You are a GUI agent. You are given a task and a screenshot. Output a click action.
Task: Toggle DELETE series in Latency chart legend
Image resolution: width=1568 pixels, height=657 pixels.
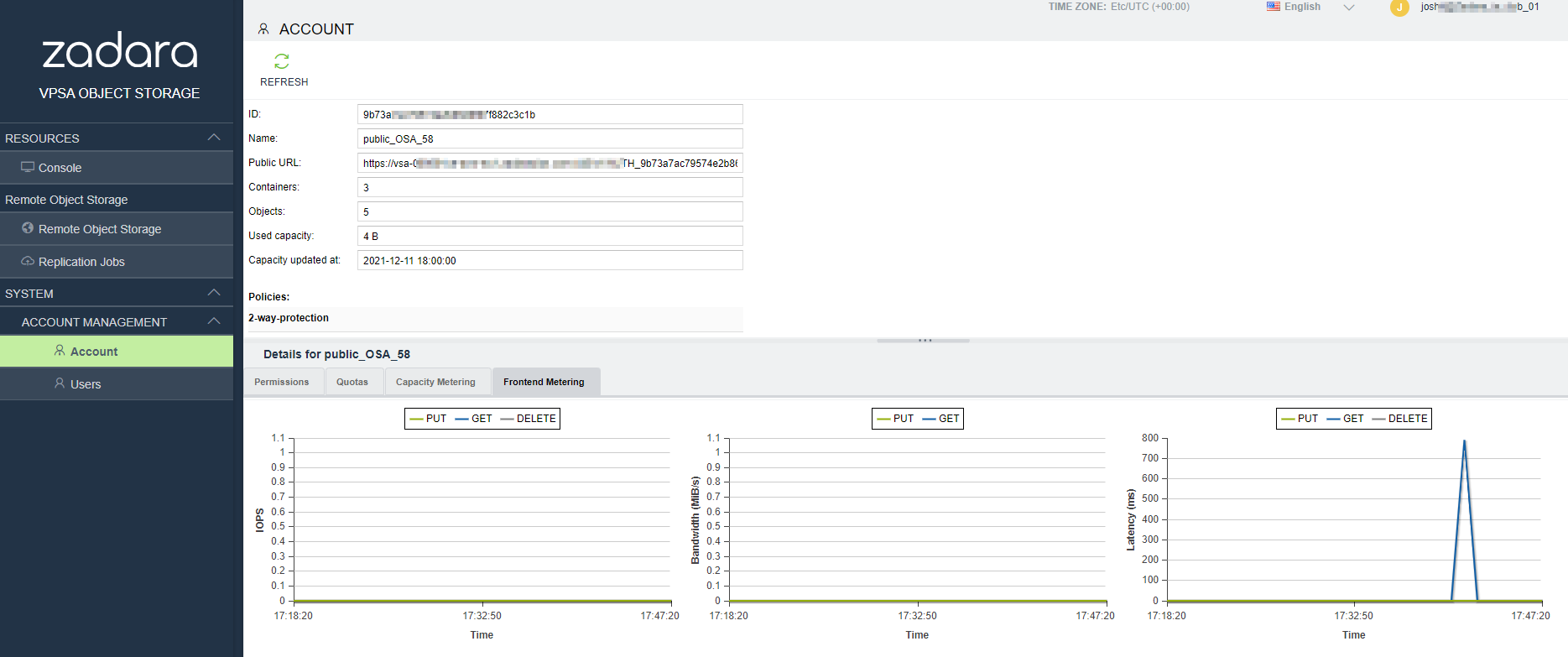[1400, 419]
